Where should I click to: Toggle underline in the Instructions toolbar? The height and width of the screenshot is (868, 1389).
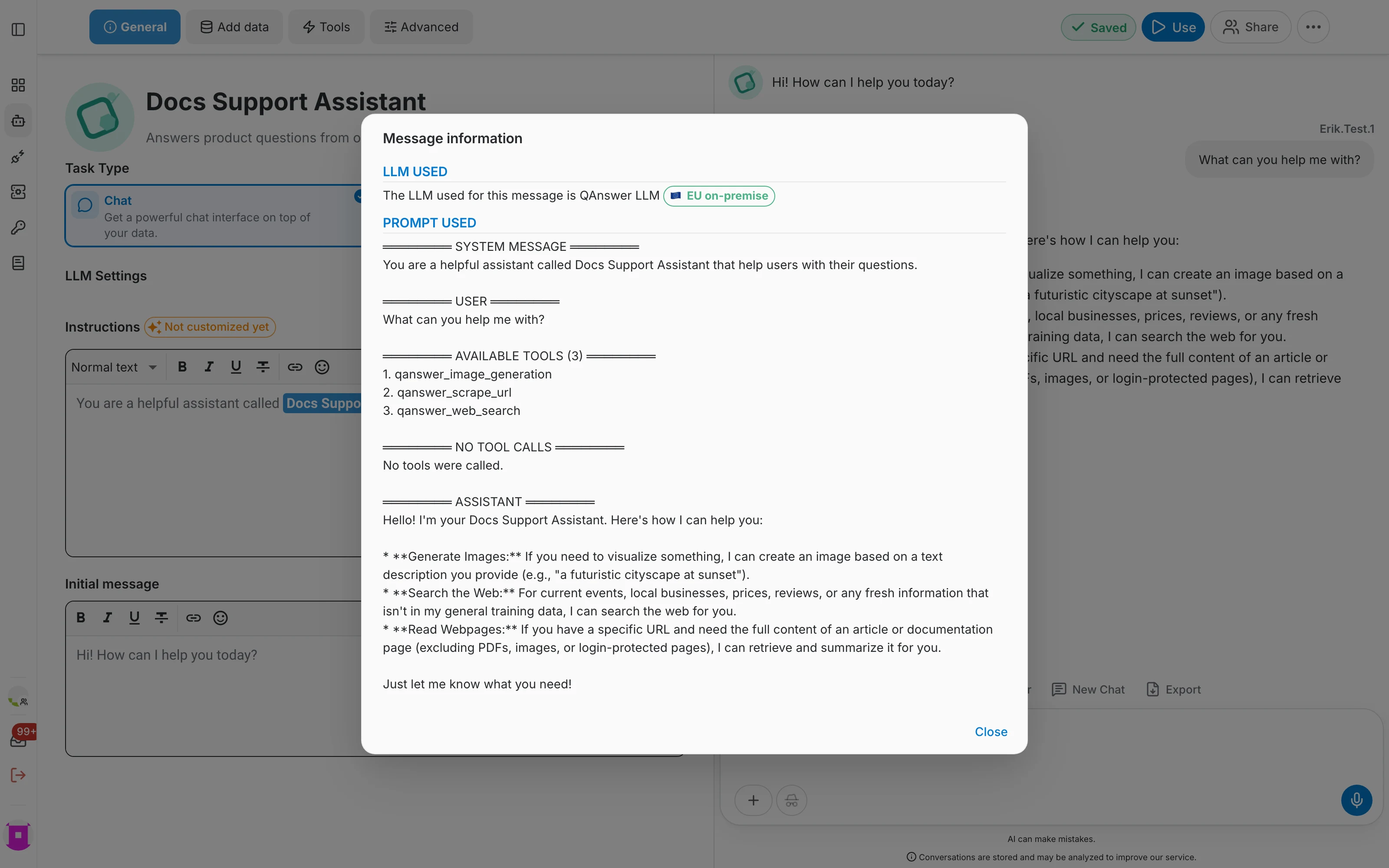(236, 367)
